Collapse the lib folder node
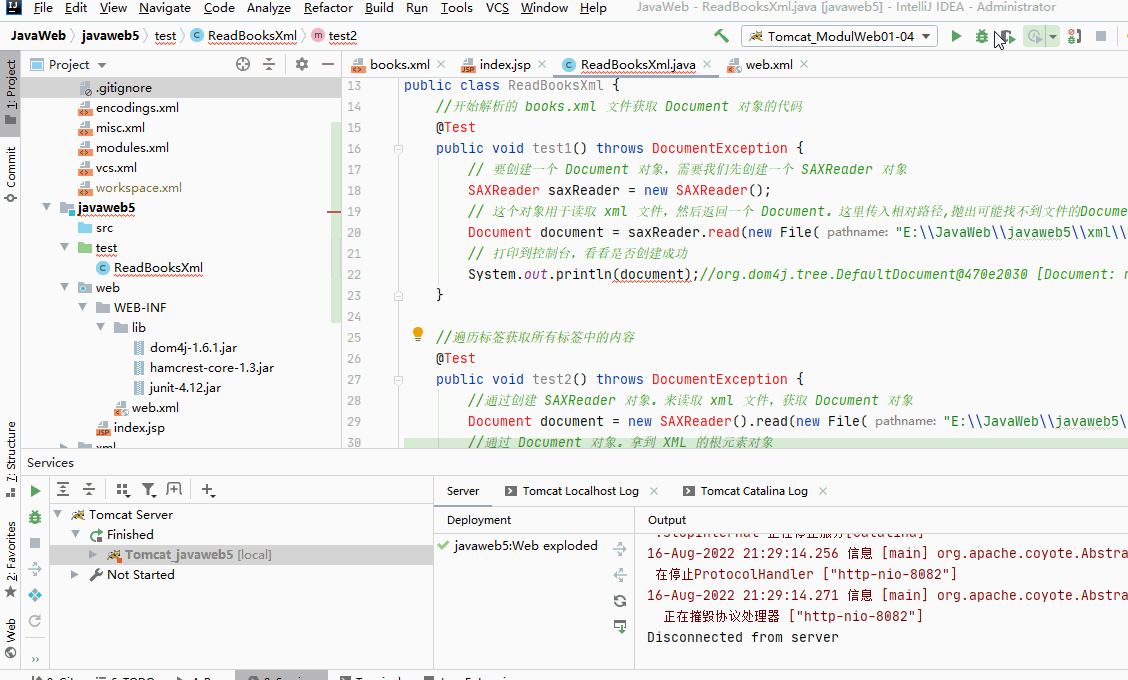The width and height of the screenshot is (1128, 680). (x=101, y=327)
